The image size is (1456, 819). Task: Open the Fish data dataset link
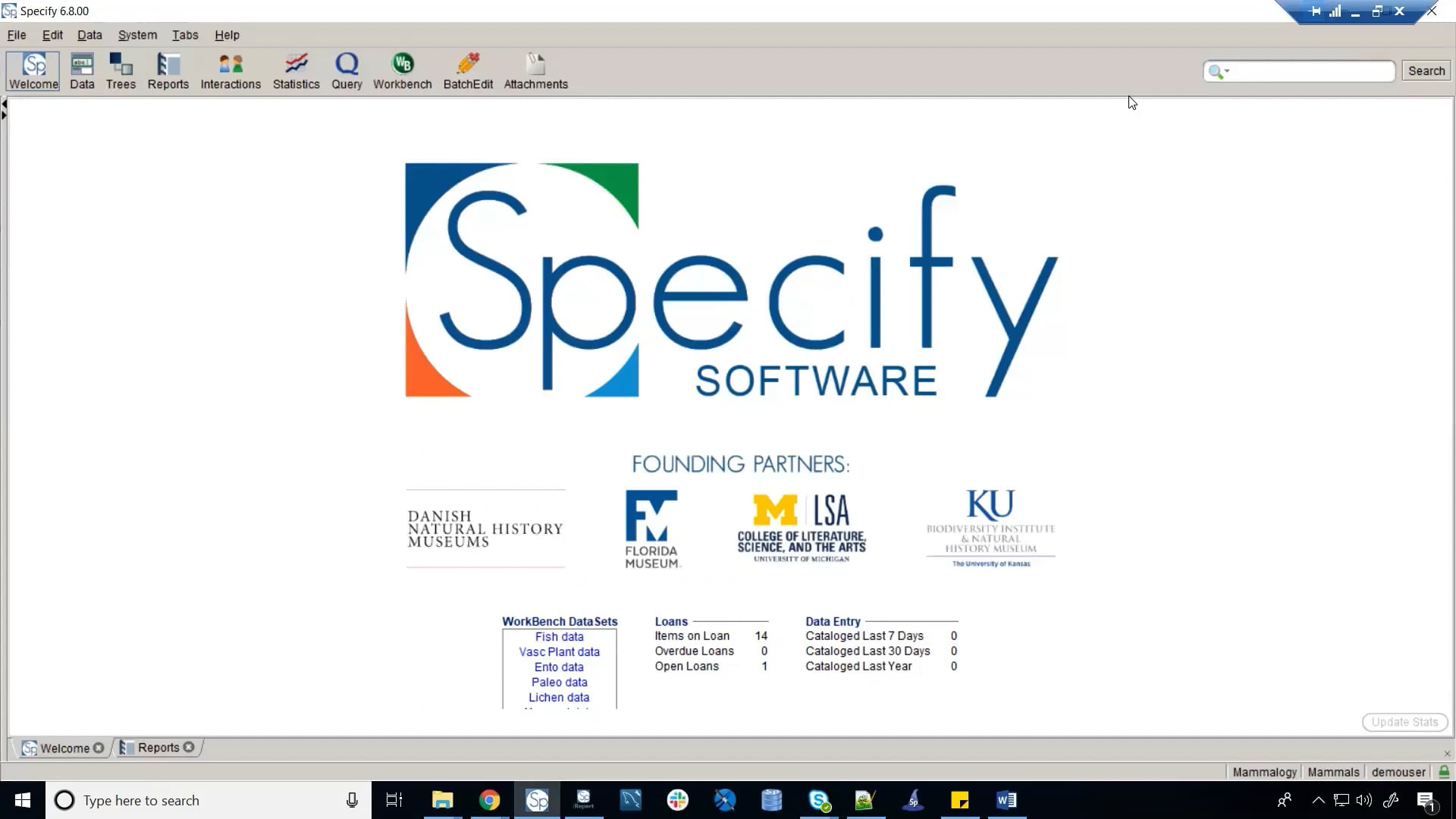click(559, 637)
